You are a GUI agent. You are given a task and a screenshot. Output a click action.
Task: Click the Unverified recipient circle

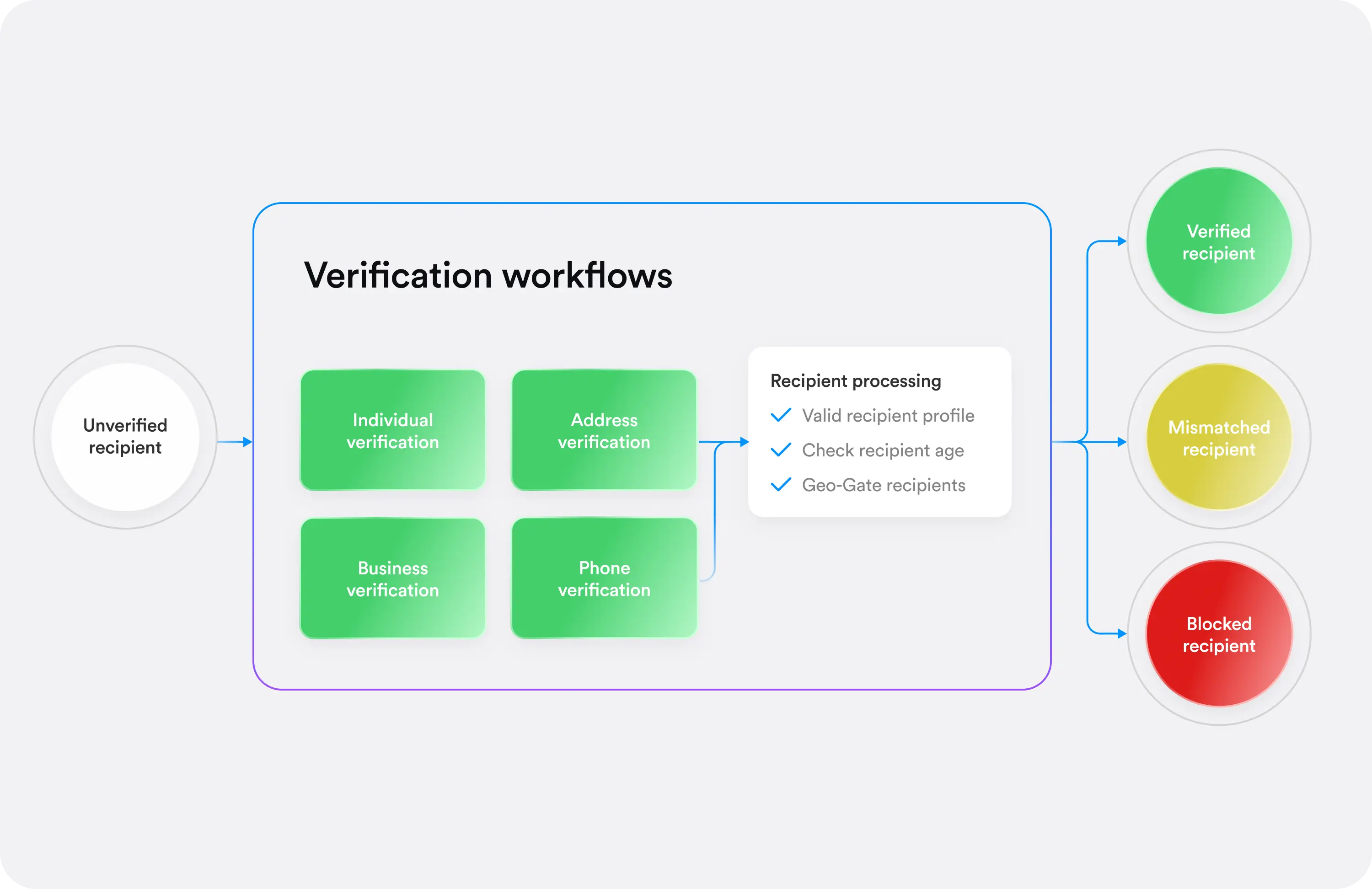(125, 437)
